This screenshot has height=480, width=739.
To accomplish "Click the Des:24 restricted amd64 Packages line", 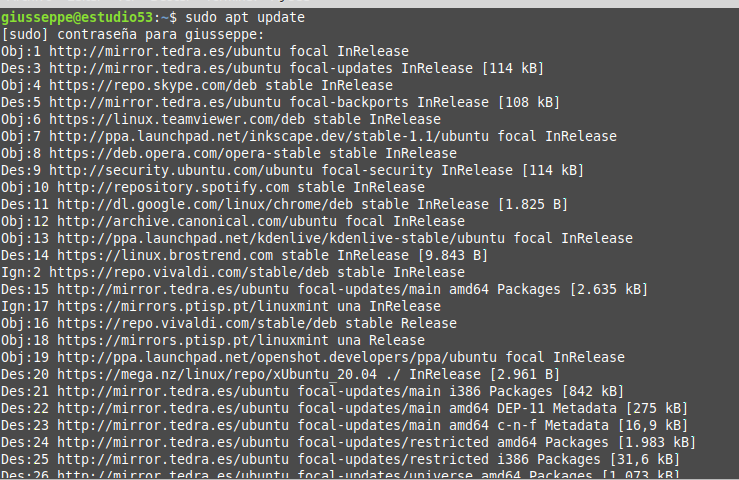I will click(348, 442).
